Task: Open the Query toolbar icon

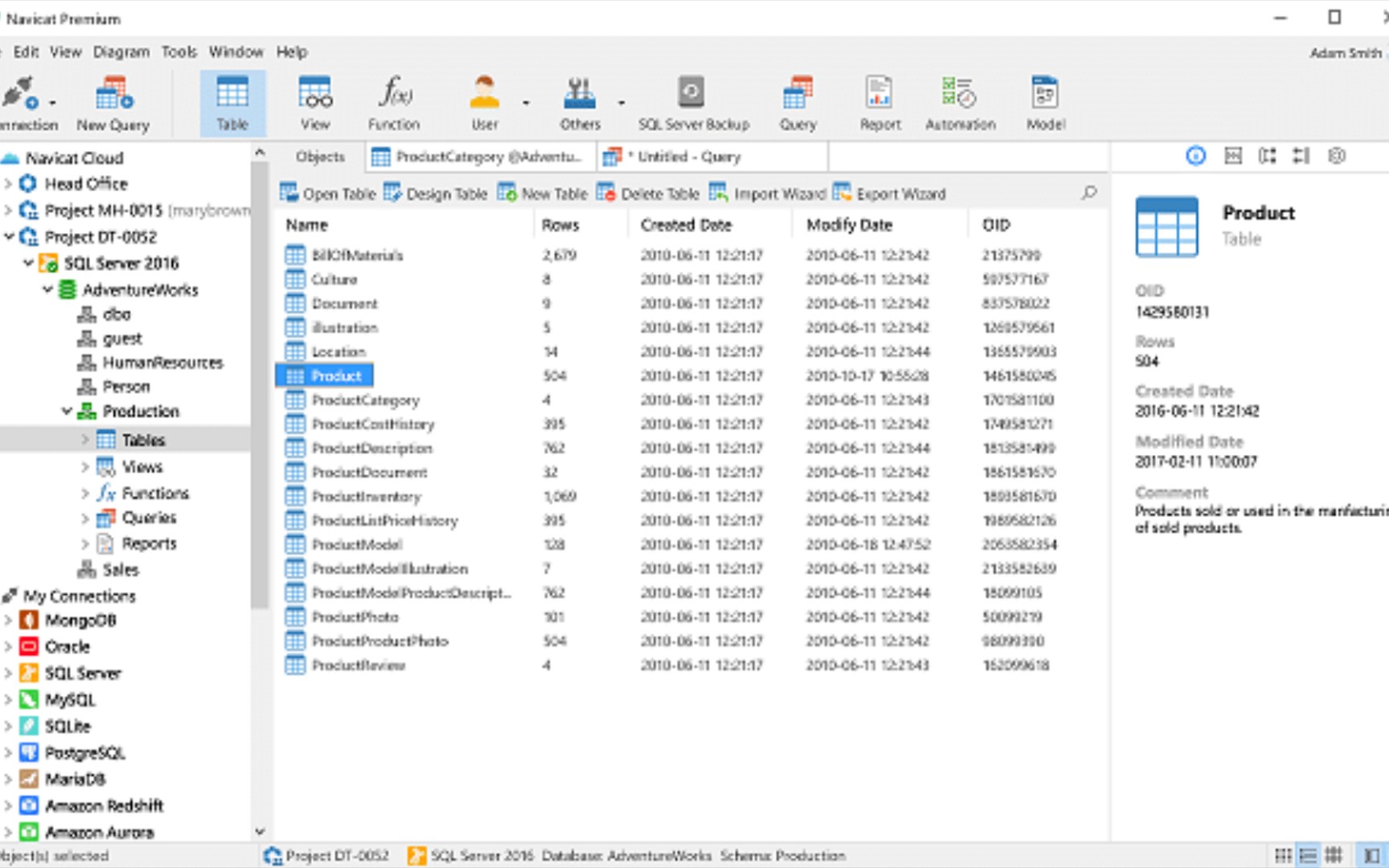Action: [x=798, y=103]
